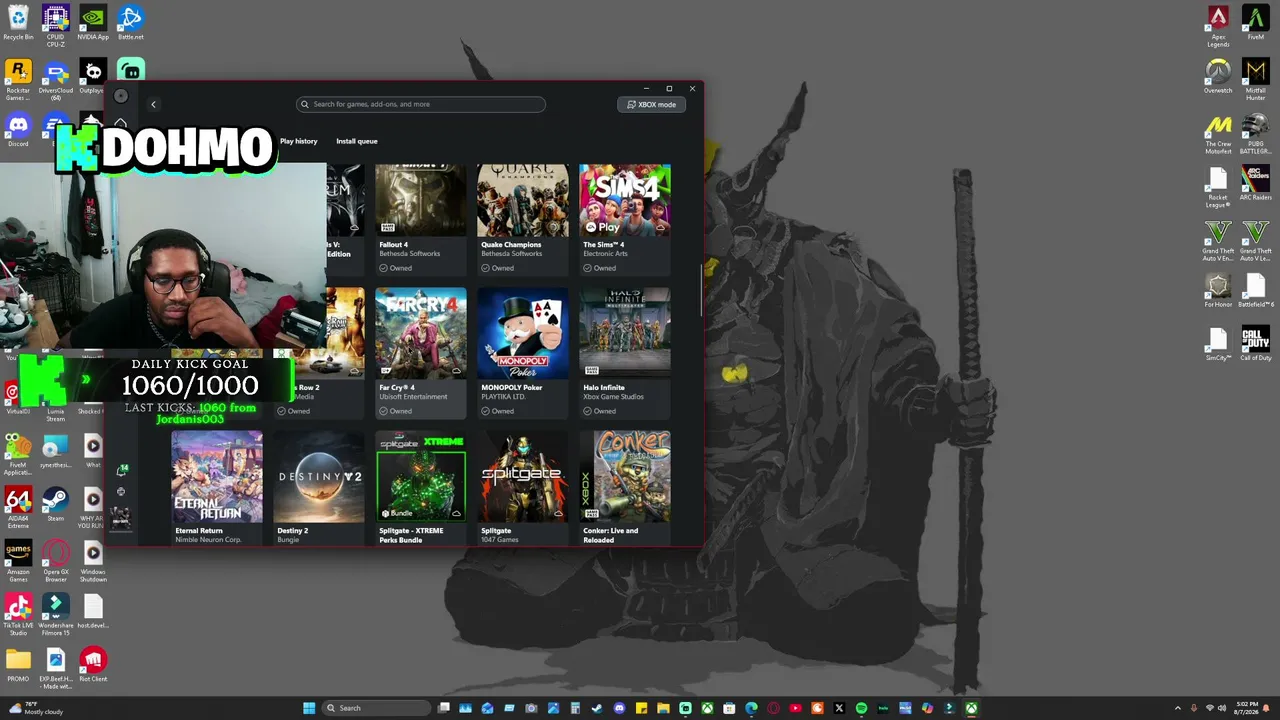Image resolution: width=1280 pixels, height=720 pixels.
Task: Open Battle.net desktop shortcut
Action: coord(130,23)
